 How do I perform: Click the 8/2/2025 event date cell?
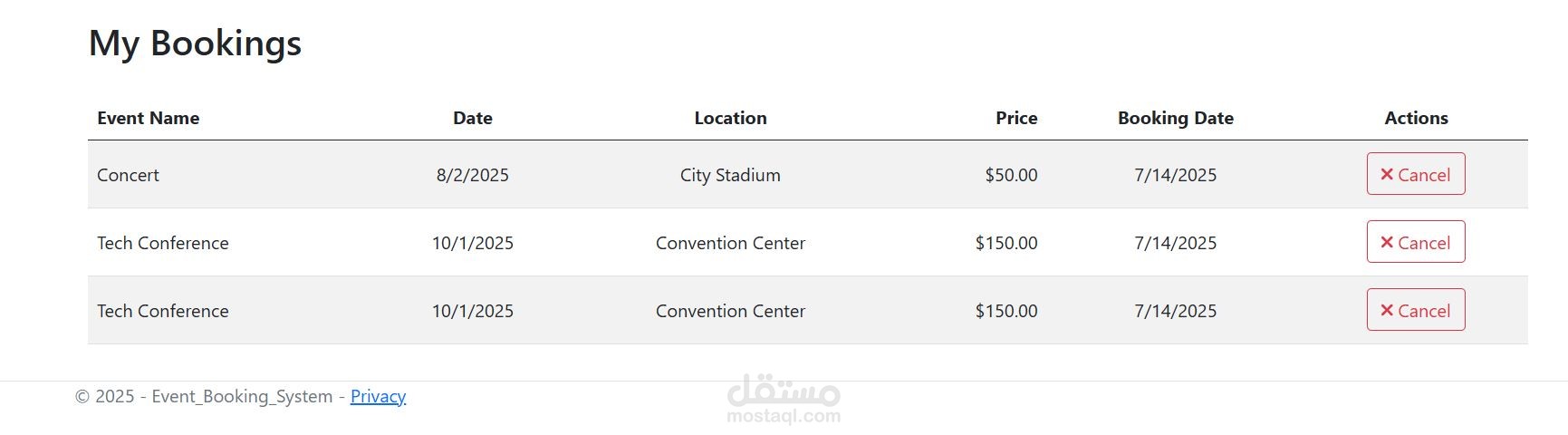tap(473, 175)
